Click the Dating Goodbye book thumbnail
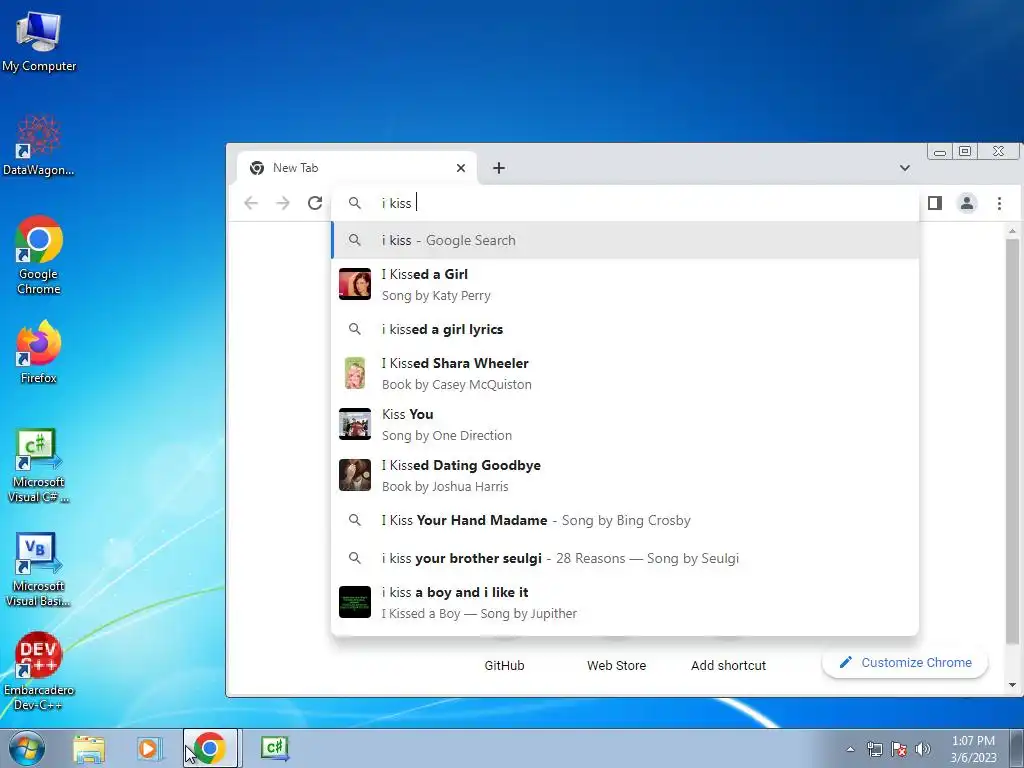The height and width of the screenshot is (768, 1024). pyautogui.click(x=355, y=475)
